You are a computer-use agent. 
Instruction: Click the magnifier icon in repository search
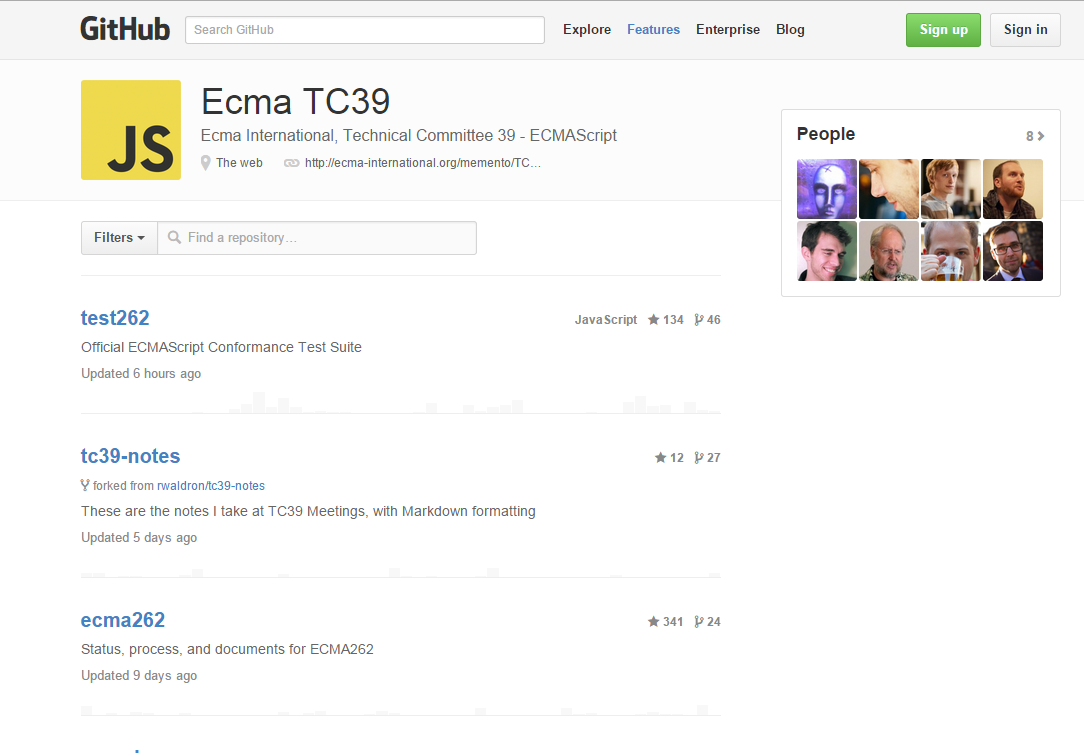coord(174,237)
